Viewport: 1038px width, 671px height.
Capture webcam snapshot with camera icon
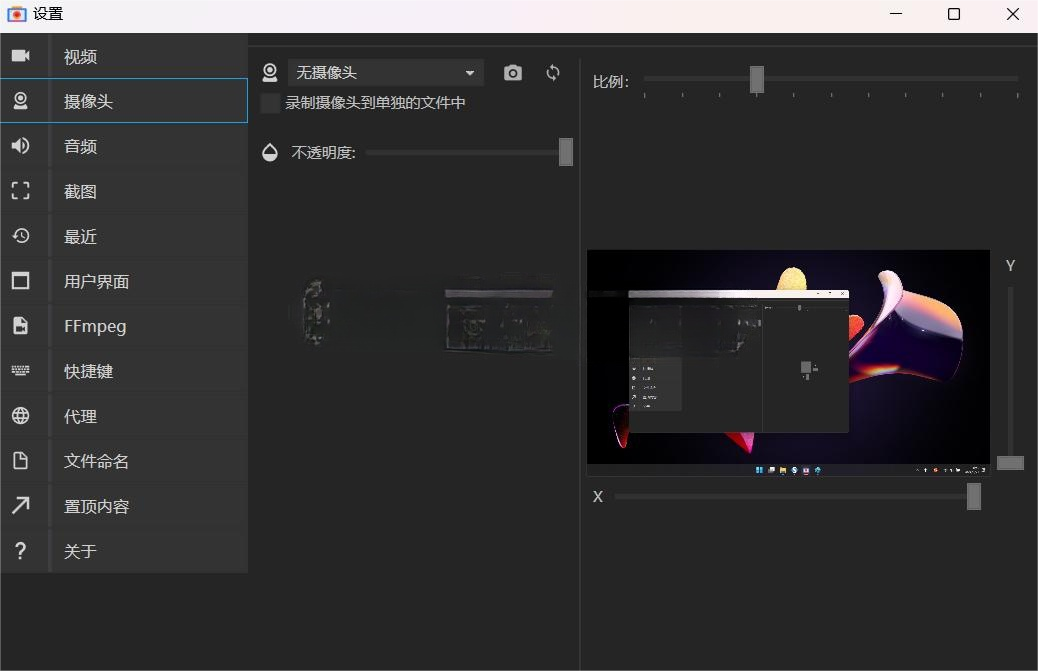[513, 73]
